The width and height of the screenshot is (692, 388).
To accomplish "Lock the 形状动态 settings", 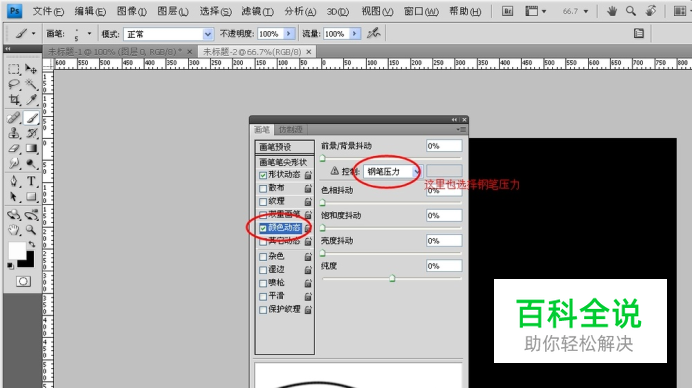I will (308, 175).
